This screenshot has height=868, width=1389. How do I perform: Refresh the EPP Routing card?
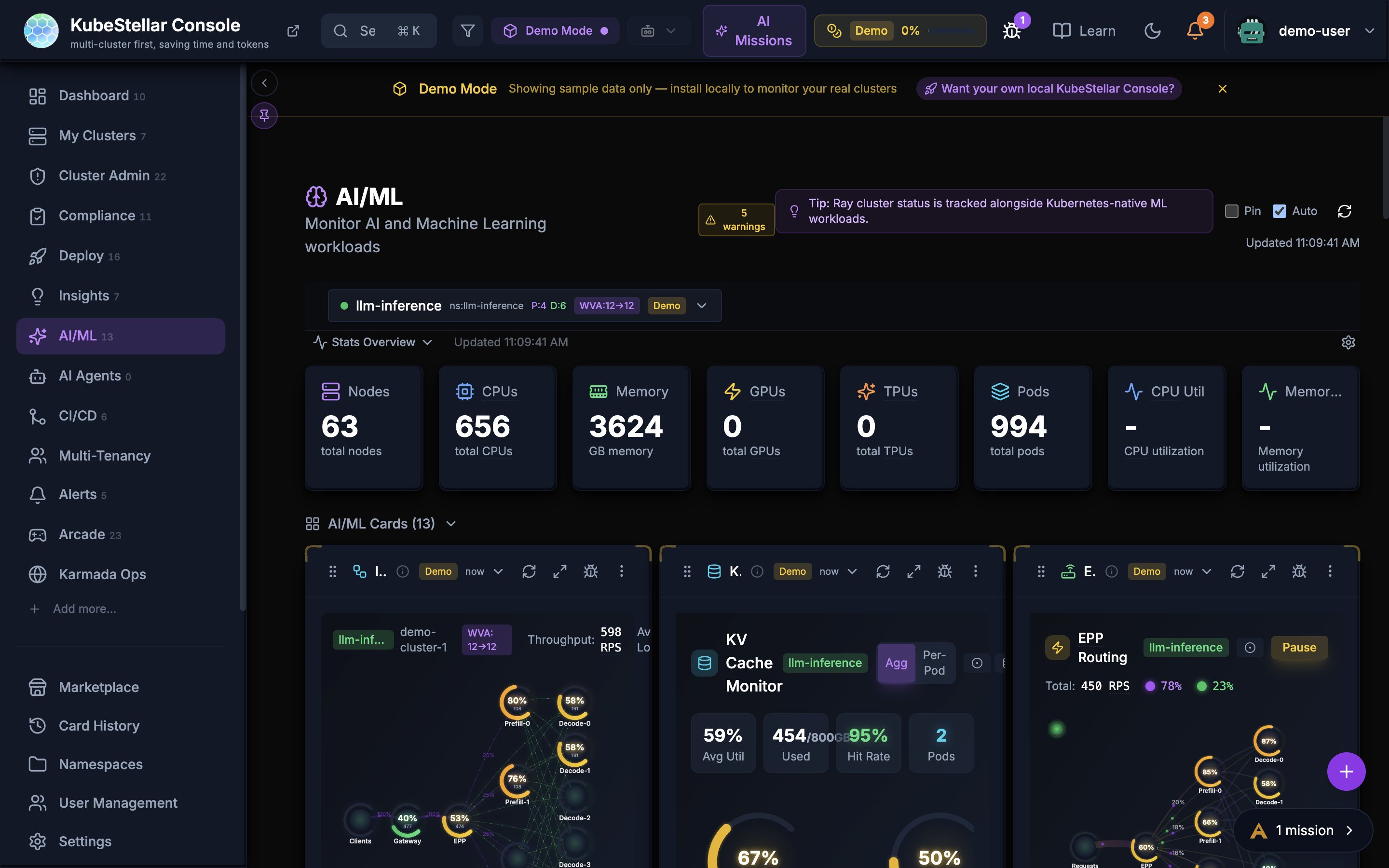pyautogui.click(x=1237, y=571)
